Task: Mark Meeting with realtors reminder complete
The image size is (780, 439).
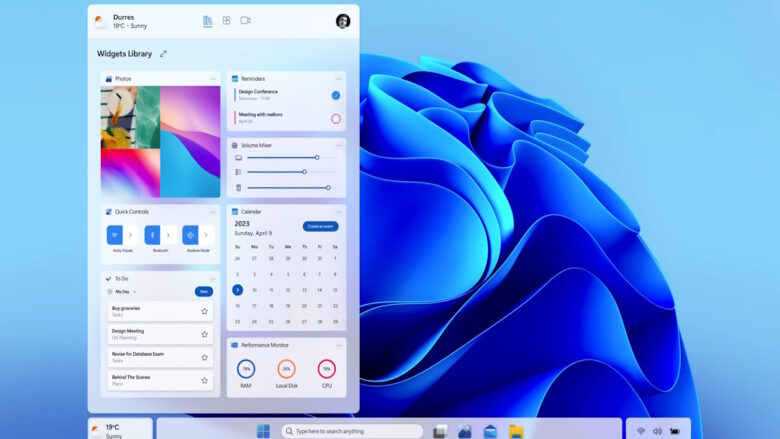Action: [336, 118]
